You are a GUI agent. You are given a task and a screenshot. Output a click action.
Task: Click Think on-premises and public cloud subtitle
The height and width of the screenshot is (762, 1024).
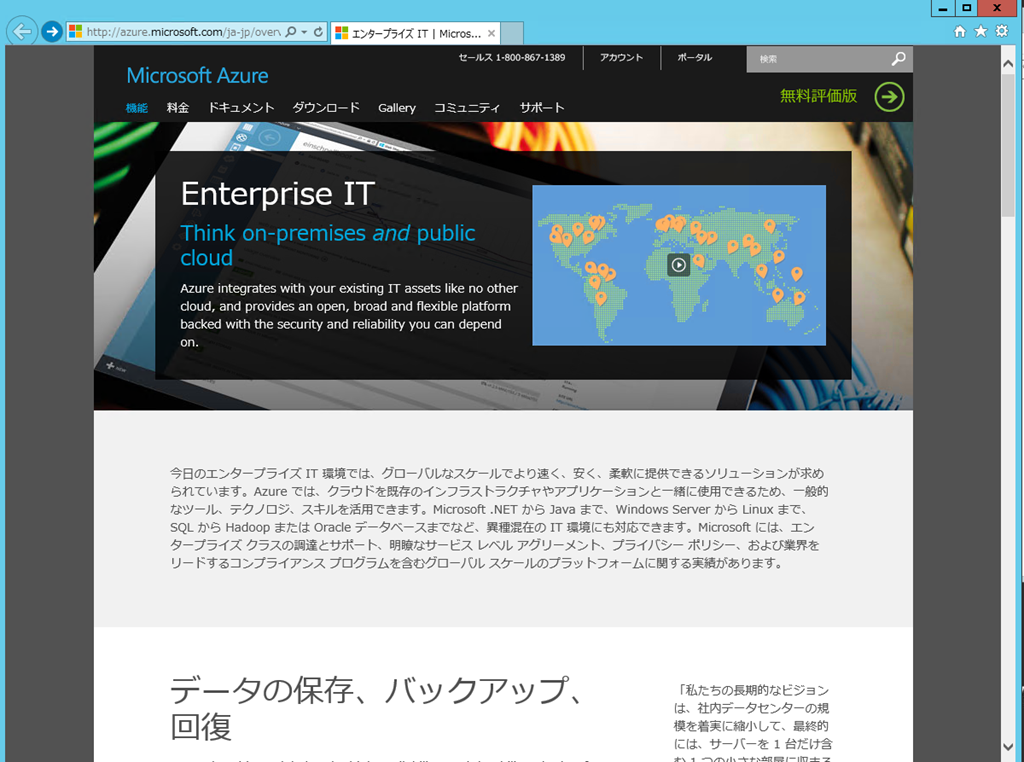pyautogui.click(x=328, y=245)
